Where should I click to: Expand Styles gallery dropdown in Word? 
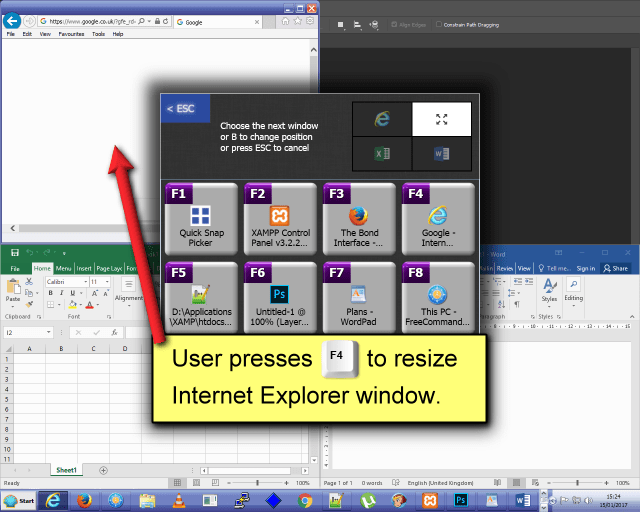pos(549,306)
